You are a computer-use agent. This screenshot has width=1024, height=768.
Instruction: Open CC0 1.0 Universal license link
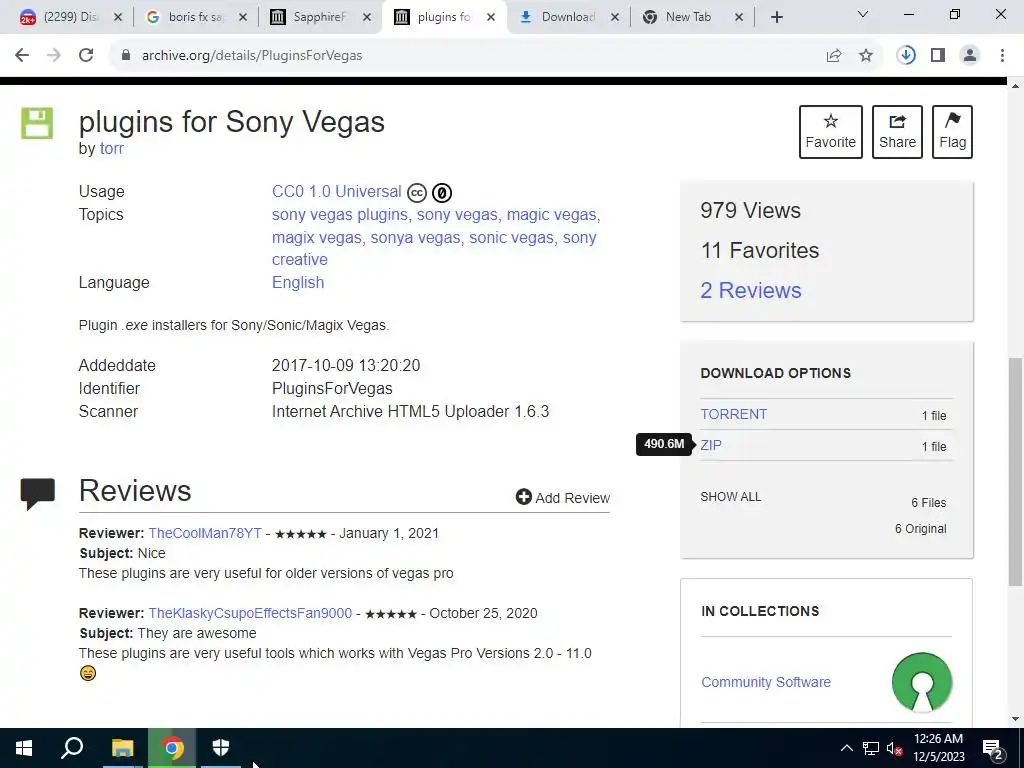[x=336, y=191]
